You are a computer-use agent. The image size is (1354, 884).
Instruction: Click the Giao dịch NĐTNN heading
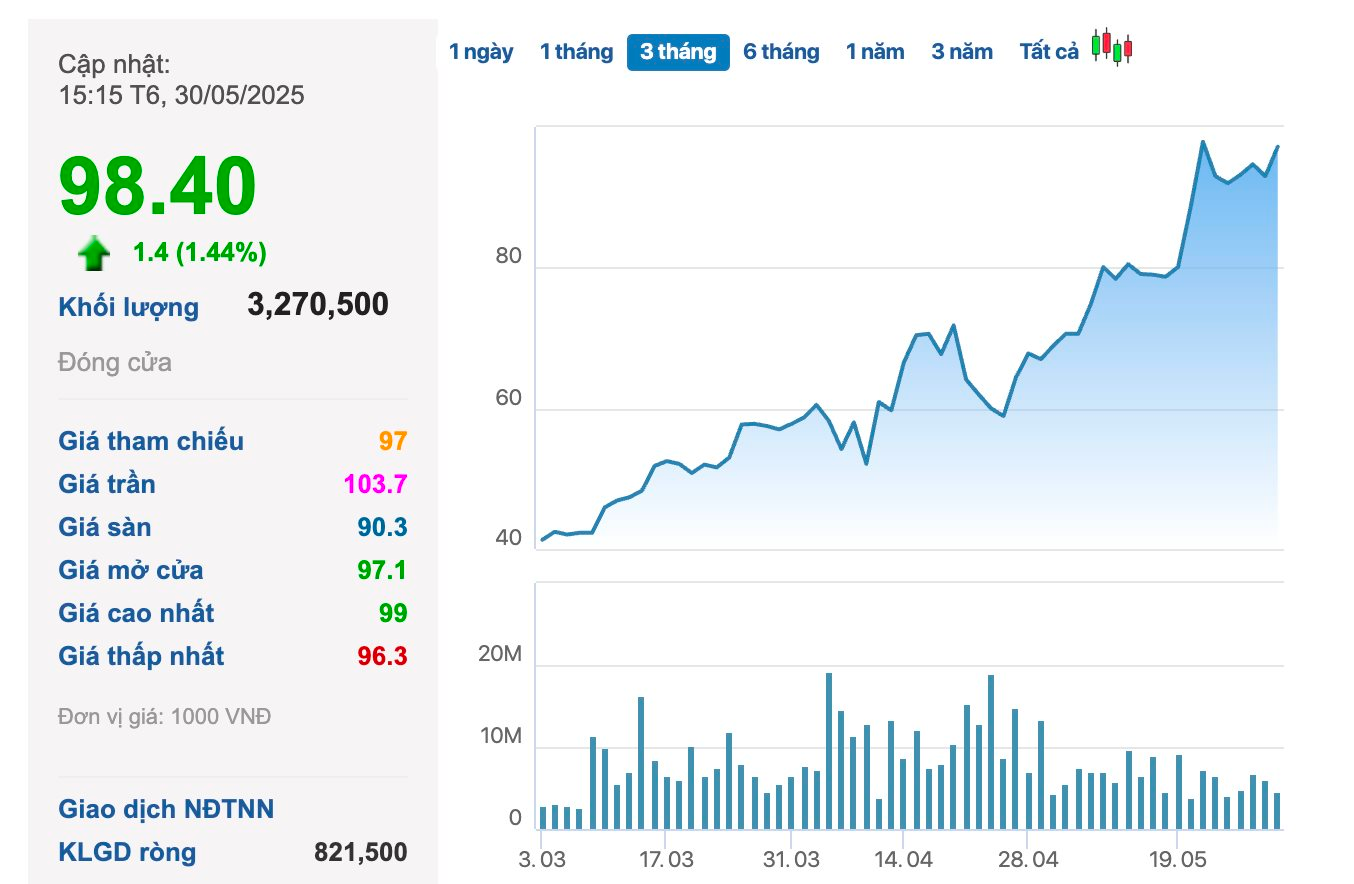[x=166, y=809]
